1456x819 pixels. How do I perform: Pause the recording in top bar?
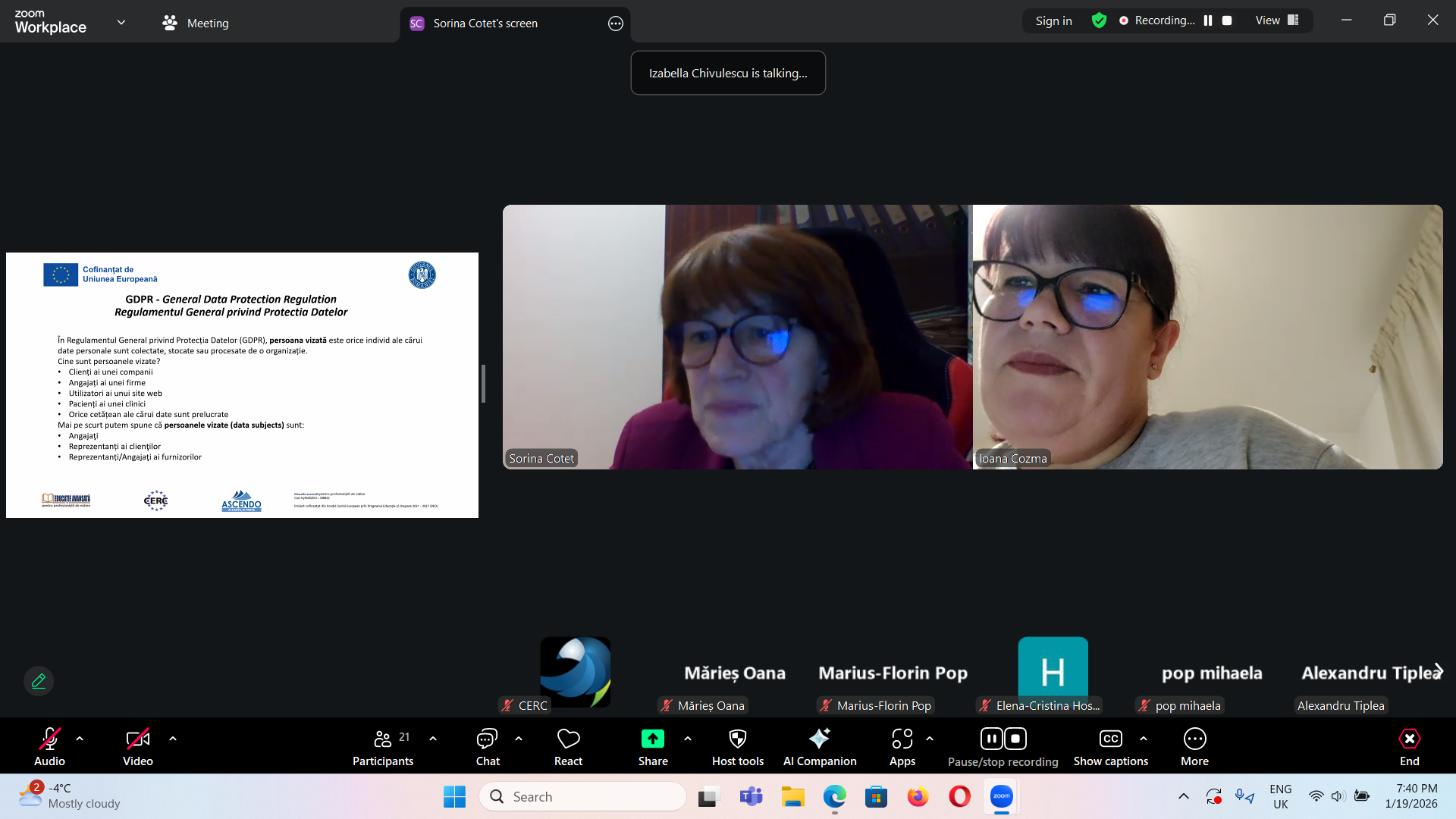(1208, 20)
